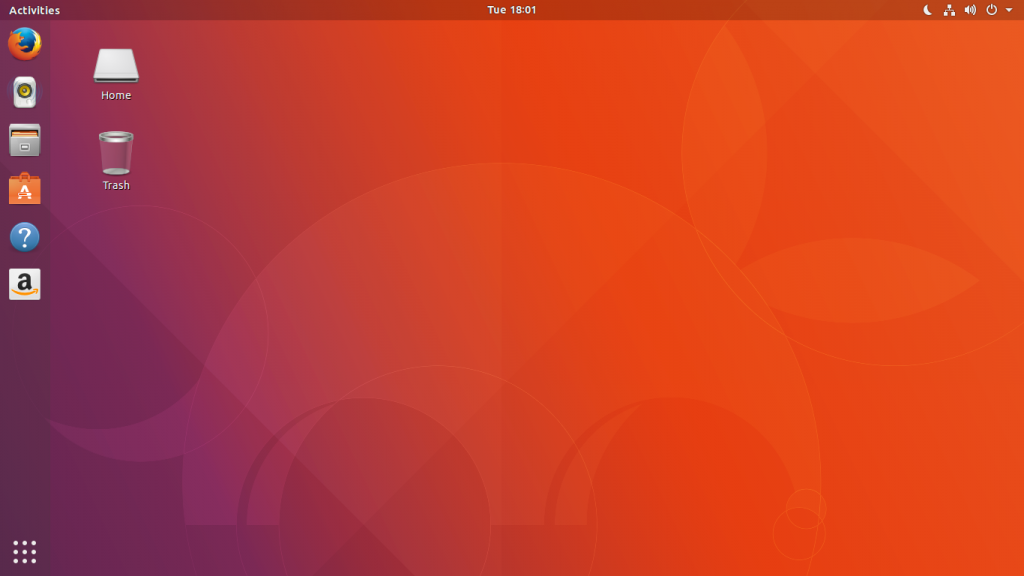Image resolution: width=1024 pixels, height=576 pixels.
Task: Show the Applications grid
Action: click(x=24, y=551)
